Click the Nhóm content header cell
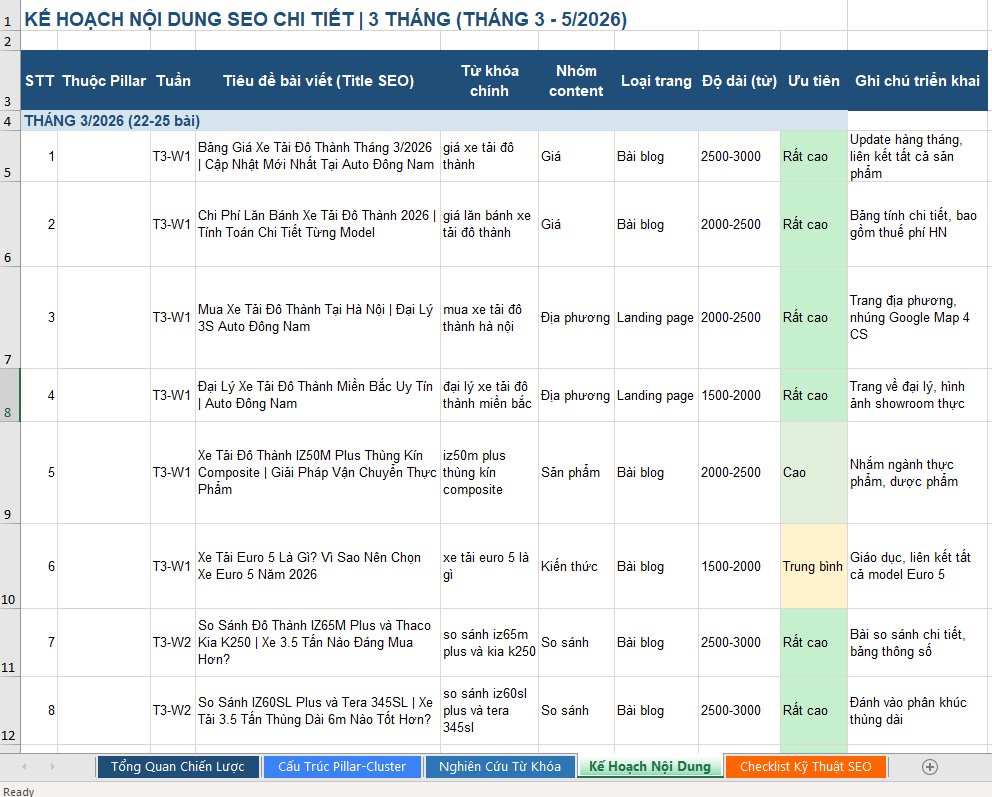992x797 pixels. [x=576, y=80]
